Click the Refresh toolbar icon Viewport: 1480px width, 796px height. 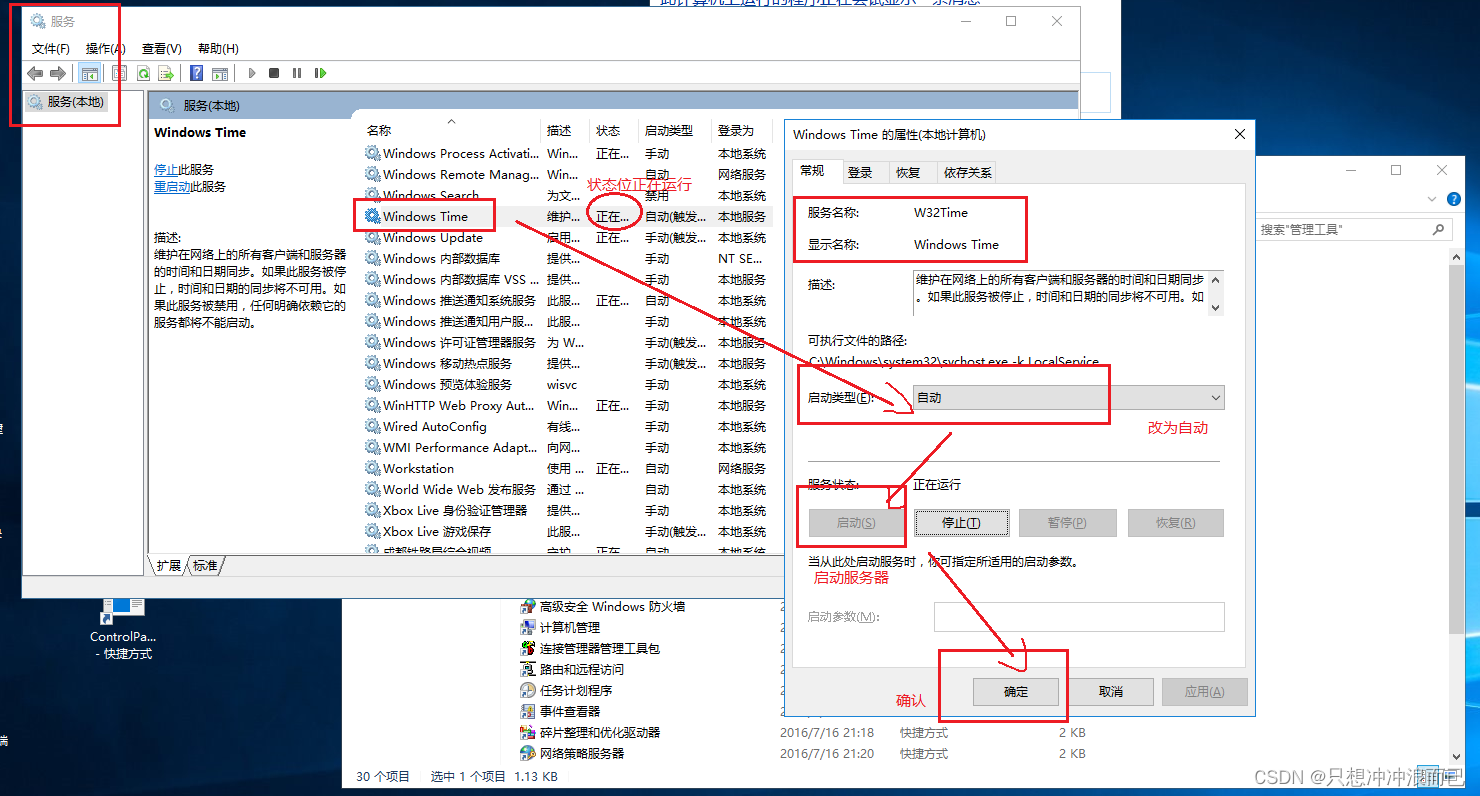143,73
